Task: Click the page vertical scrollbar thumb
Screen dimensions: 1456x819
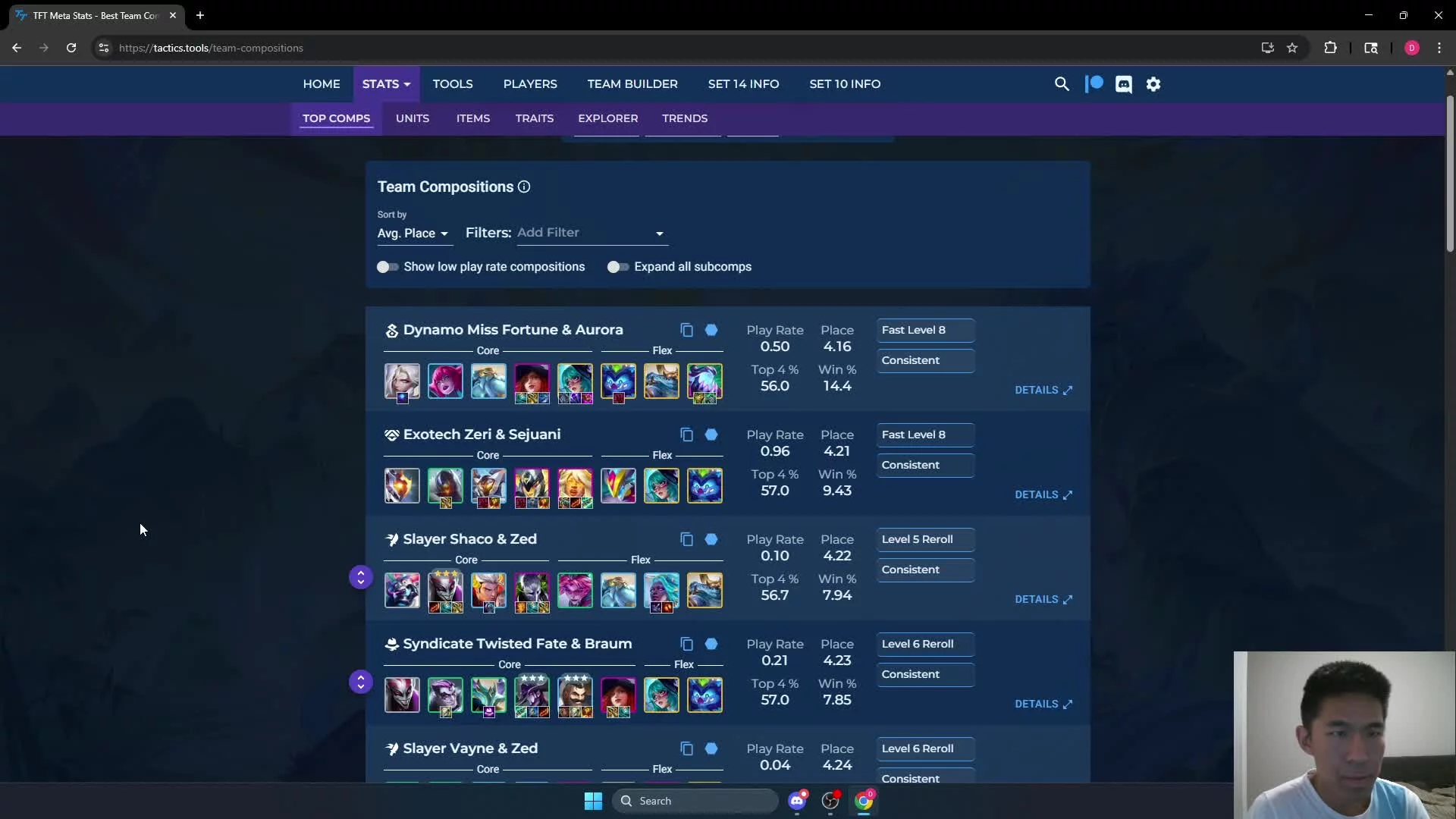Action: 1450,174
